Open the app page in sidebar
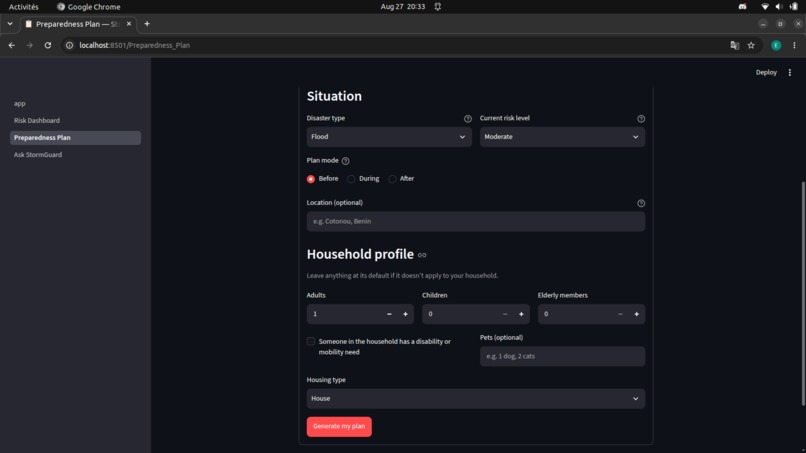 pos(20,103)
